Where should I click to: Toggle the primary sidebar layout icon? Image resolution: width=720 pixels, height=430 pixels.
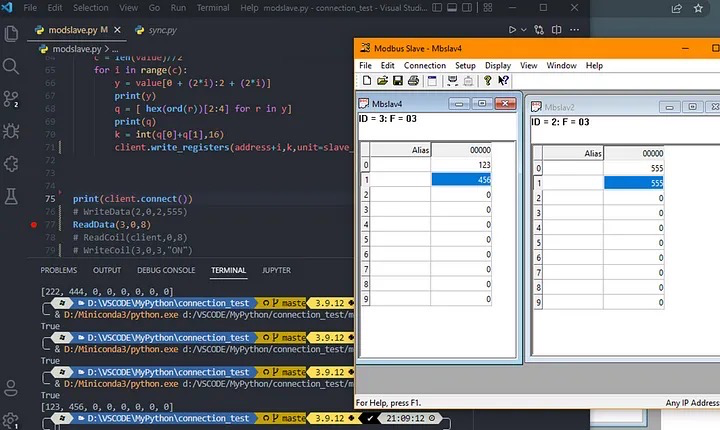click(438, 7)
